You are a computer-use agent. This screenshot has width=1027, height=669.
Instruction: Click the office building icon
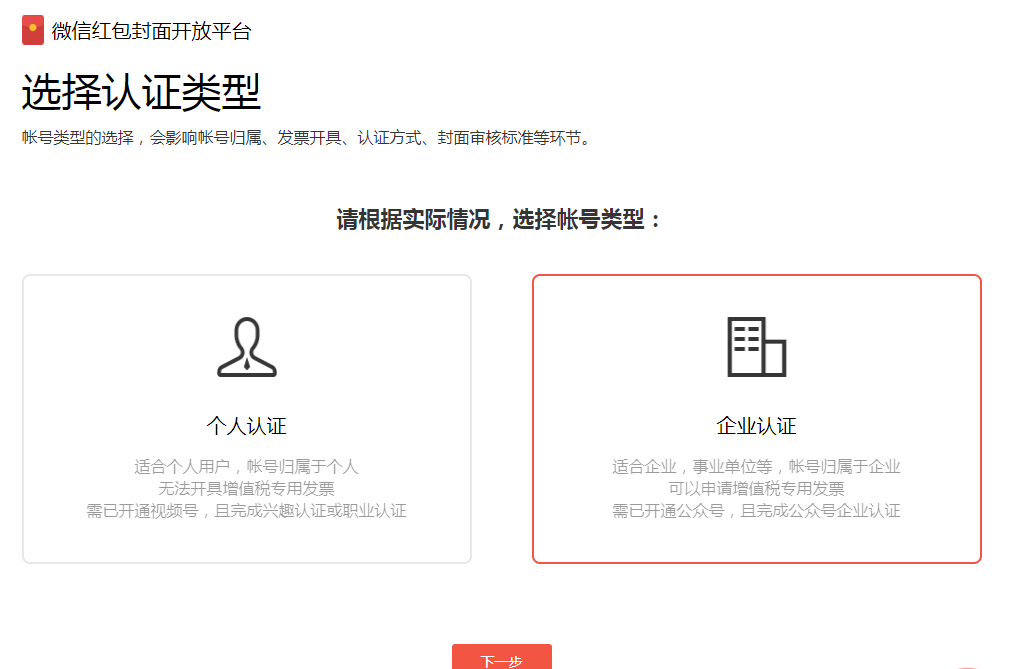(756, 347)
